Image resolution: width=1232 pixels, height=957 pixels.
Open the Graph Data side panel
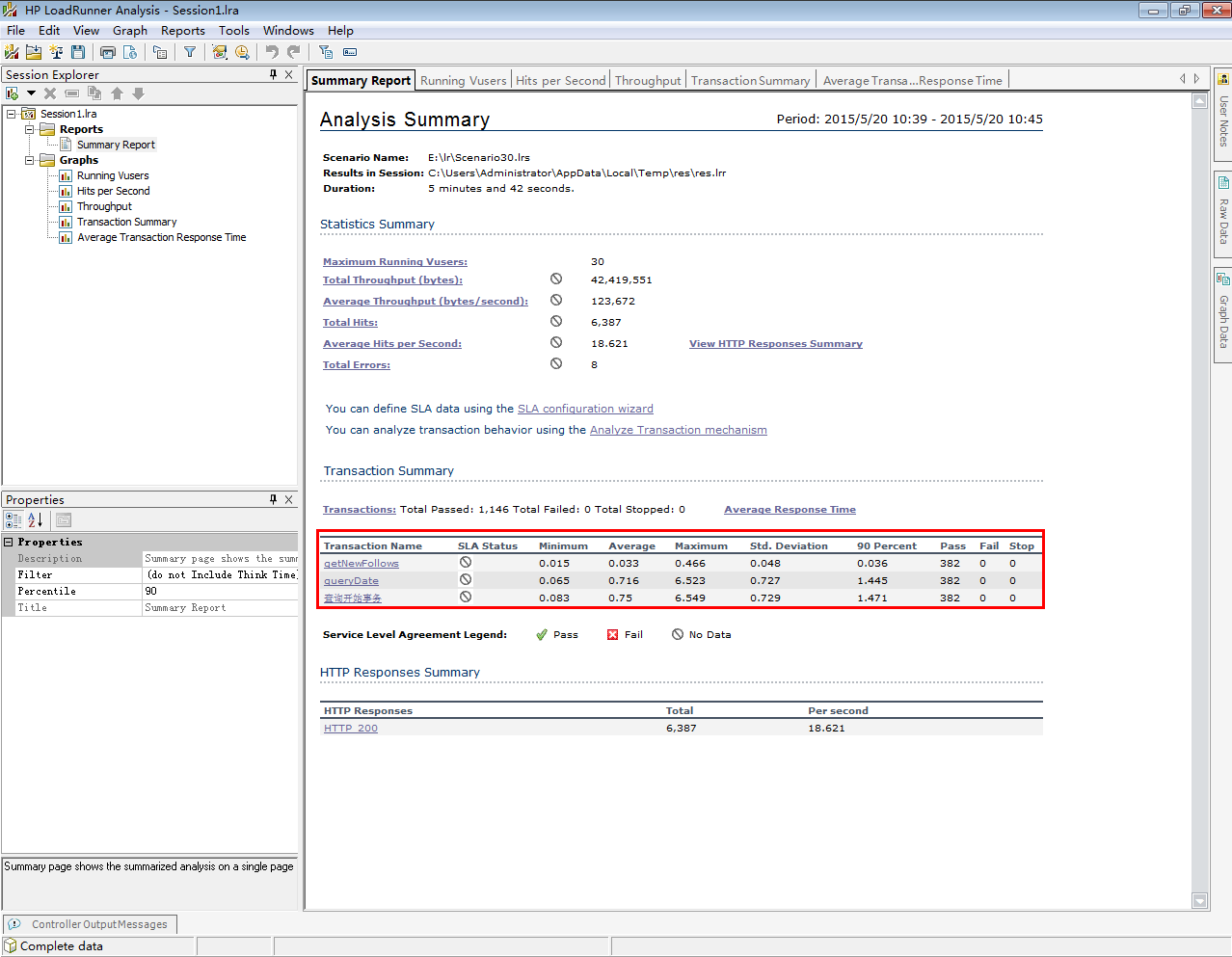pyautogui.click(x=1223, y=314)
